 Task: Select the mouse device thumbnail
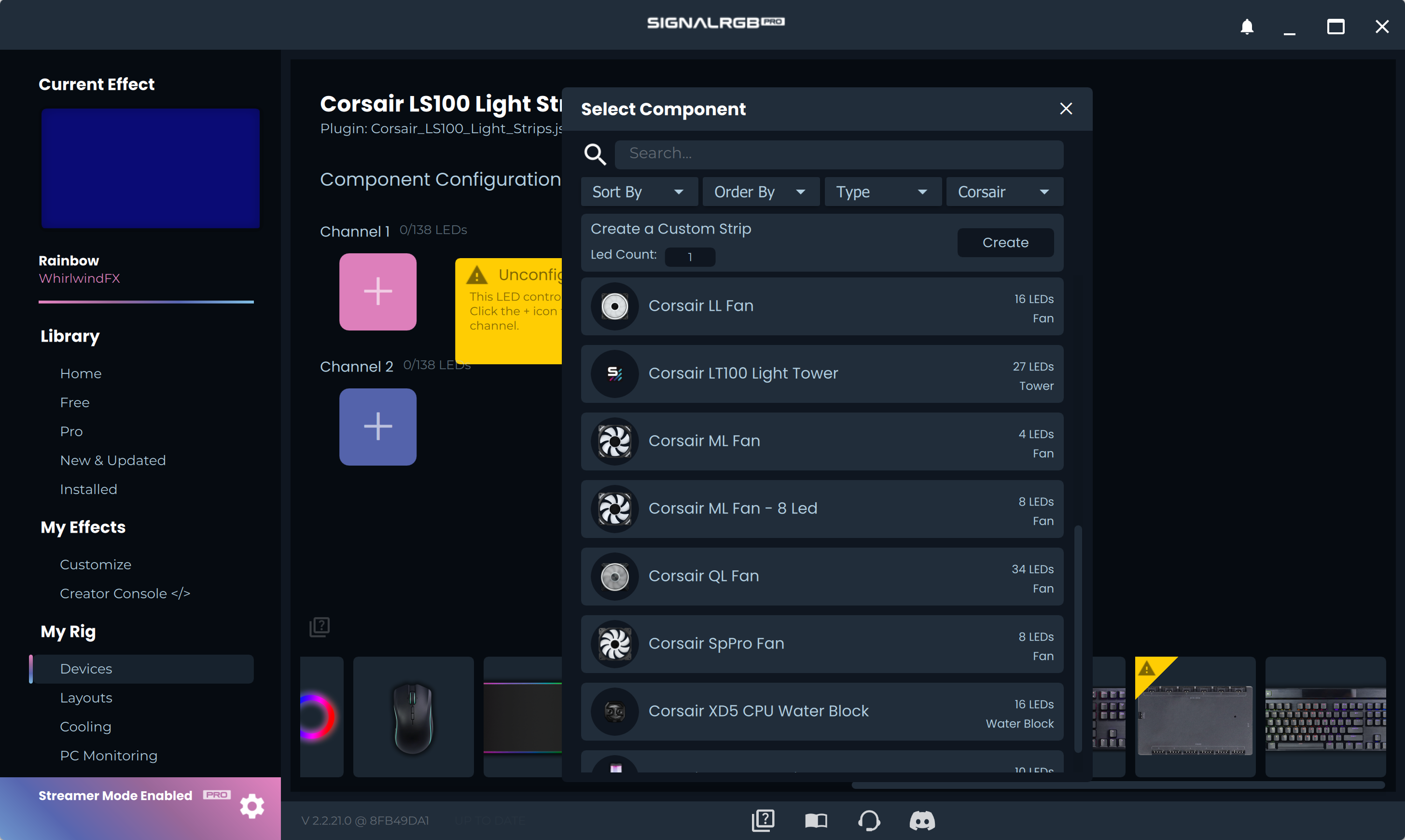413,716
